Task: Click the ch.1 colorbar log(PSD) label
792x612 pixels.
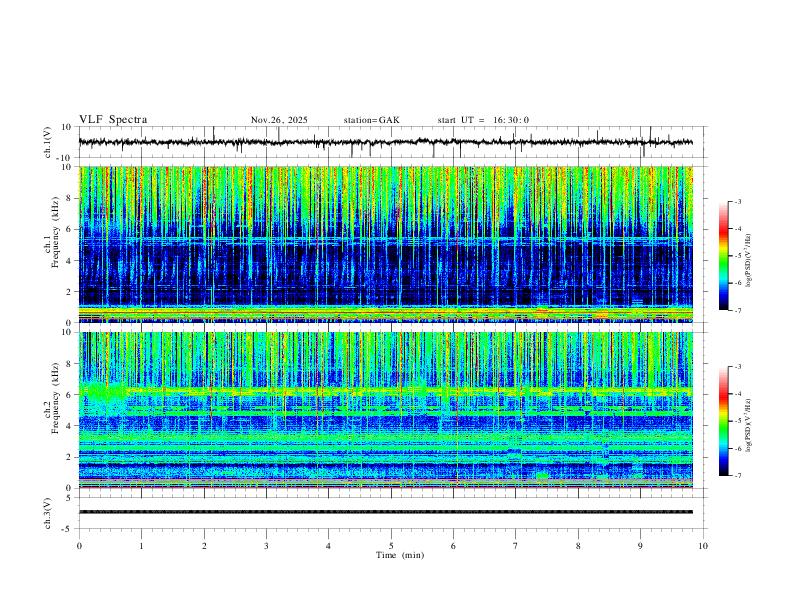Action: click(748, 261)
